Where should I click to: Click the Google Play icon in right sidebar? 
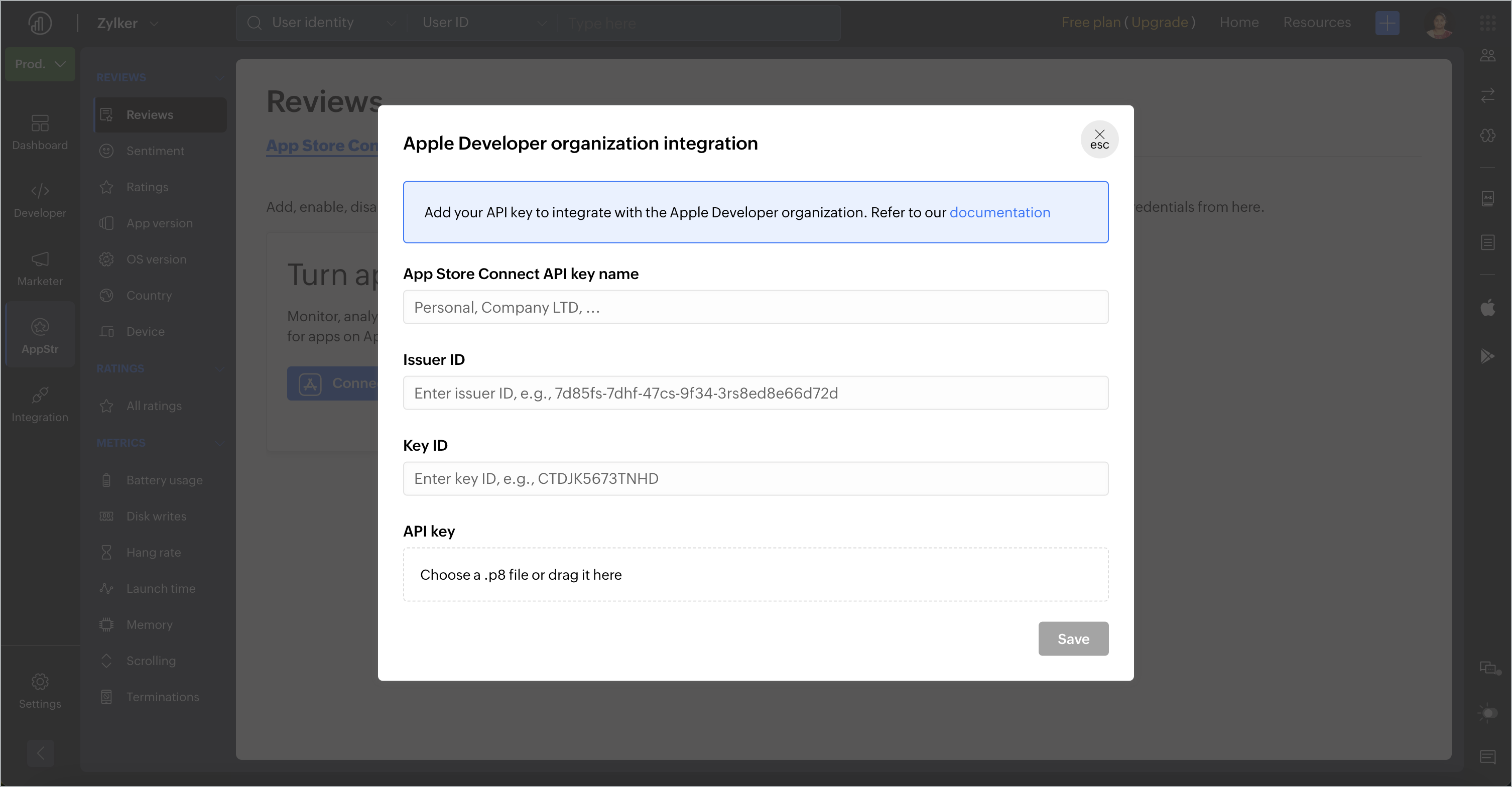[x=1487, y=356]
